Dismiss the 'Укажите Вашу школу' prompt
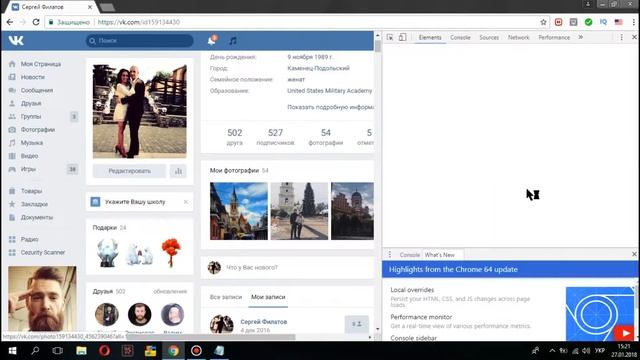Screen dimensions: 640x360 [x=186, y=202]
